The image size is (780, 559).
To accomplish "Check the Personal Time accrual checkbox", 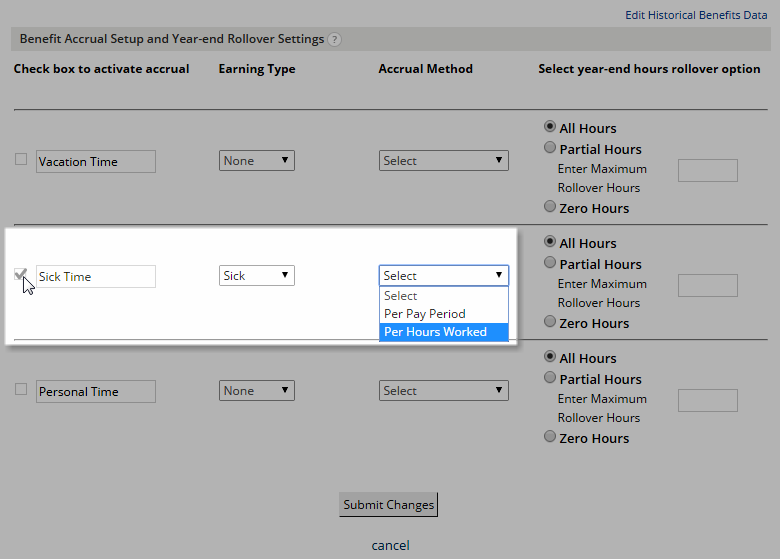I will click(21, 389).
